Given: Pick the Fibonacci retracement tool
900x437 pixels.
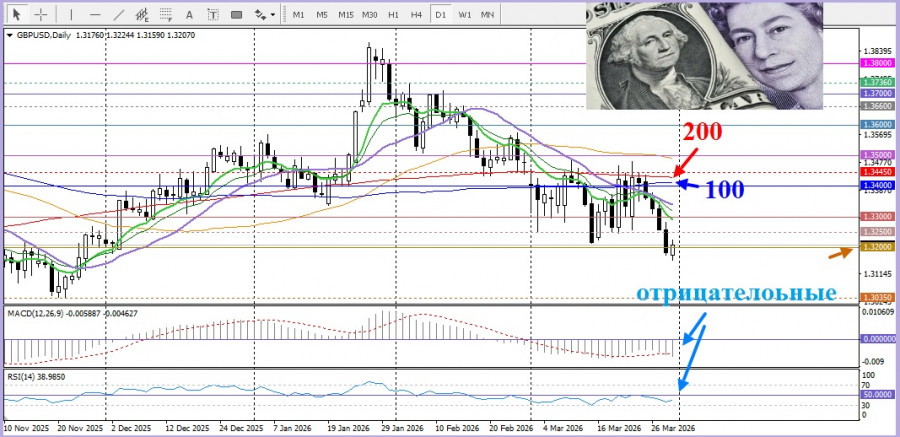Looking at the screenshot, I should pyautogui.click(x=166, y=15).
